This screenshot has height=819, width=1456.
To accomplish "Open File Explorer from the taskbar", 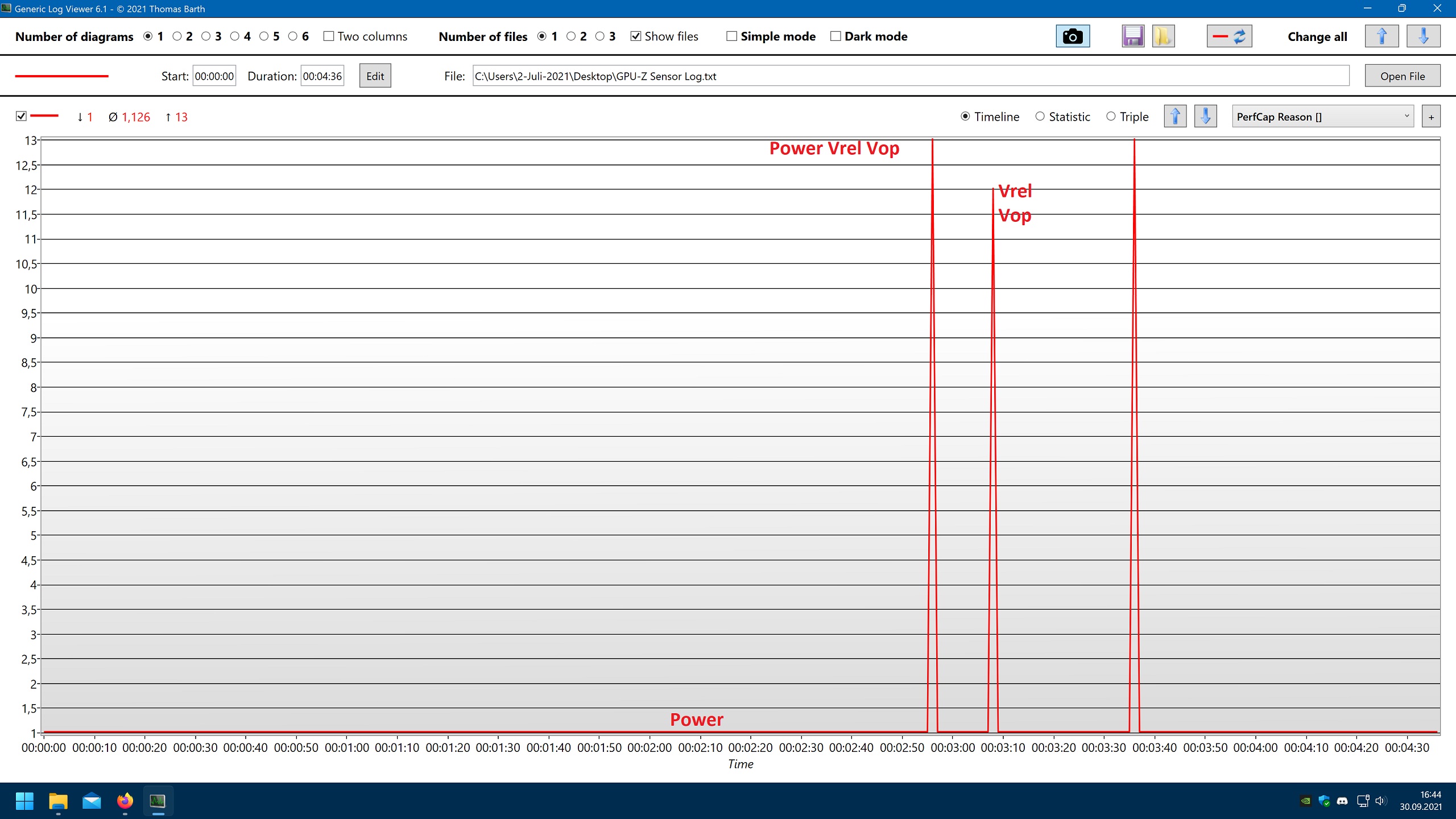I will (58, 801).
